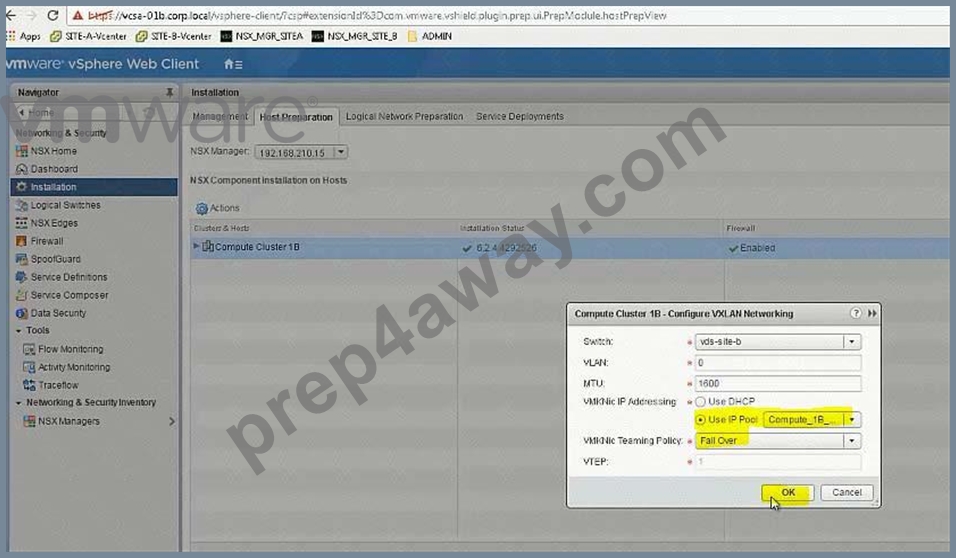Go back to Home in Navigator
The image size is (956, 558).
[x=37, y=112]
